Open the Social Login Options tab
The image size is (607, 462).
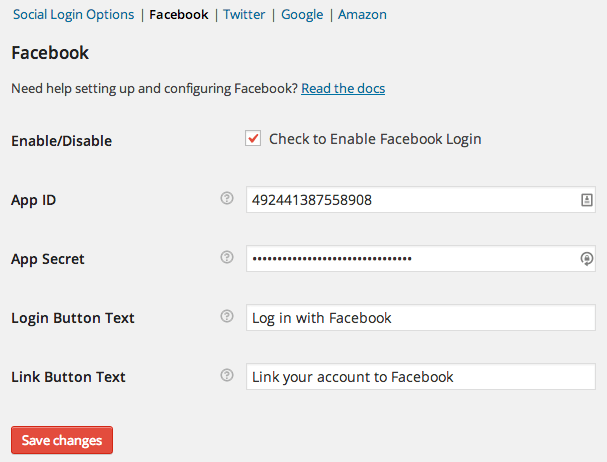tap(73, 15)
